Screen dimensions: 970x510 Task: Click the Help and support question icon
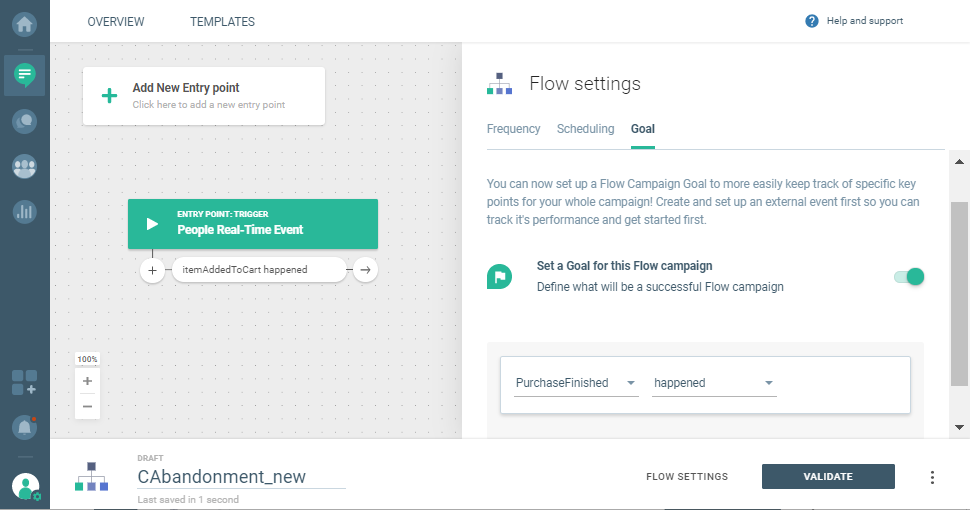pyautogui.click(x=812, y=21)
